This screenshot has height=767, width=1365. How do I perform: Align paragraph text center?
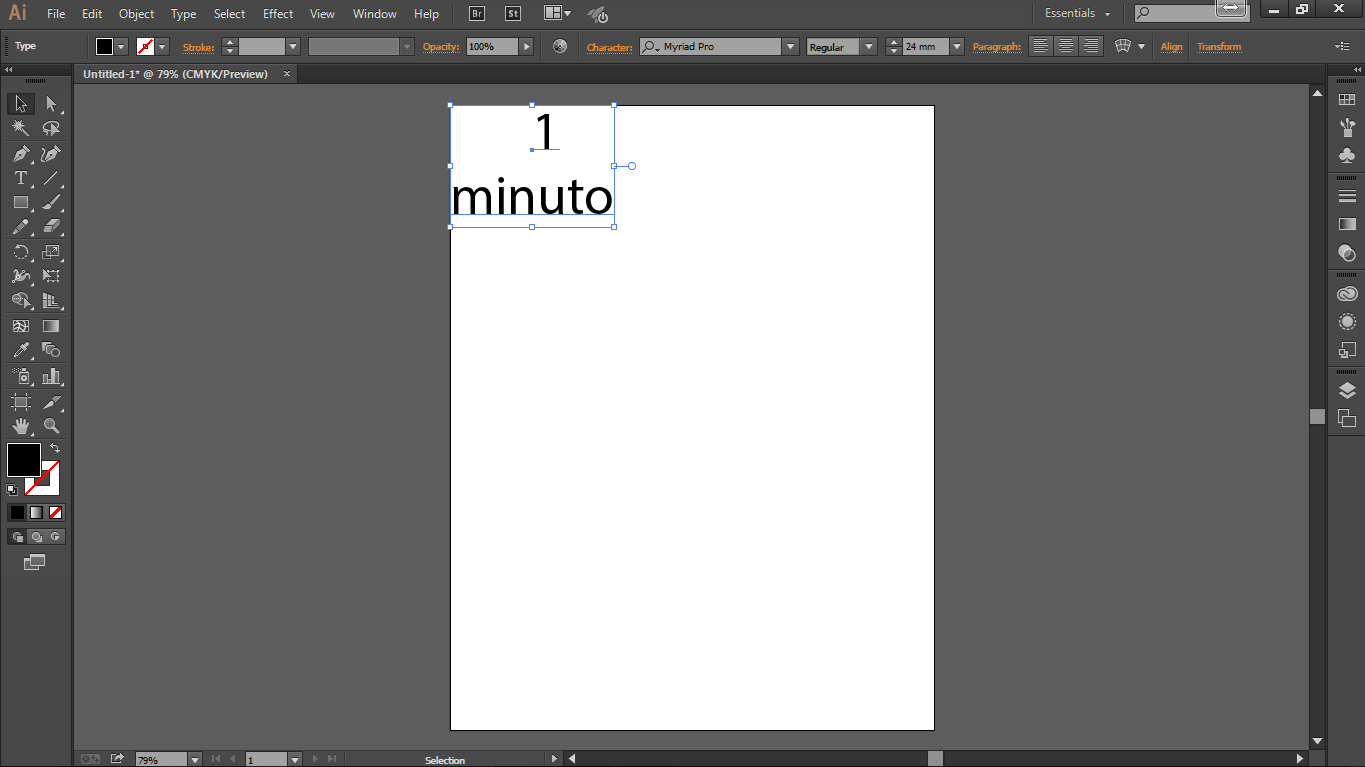(x=1066, y=46)
